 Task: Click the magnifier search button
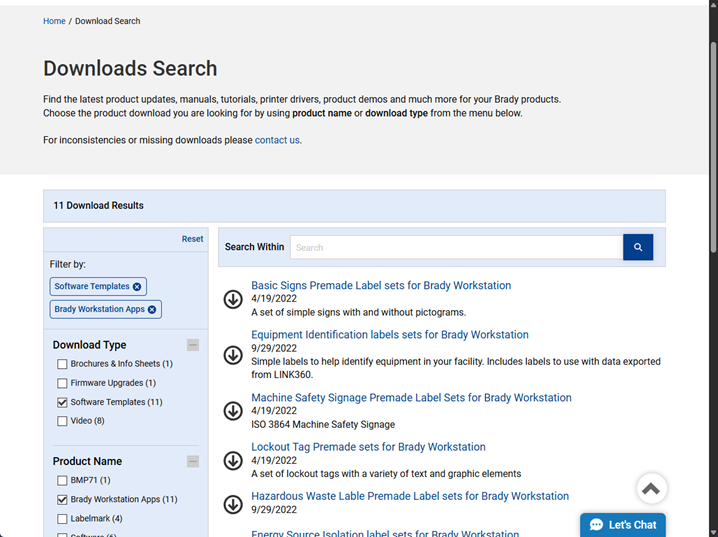[638, 247]
